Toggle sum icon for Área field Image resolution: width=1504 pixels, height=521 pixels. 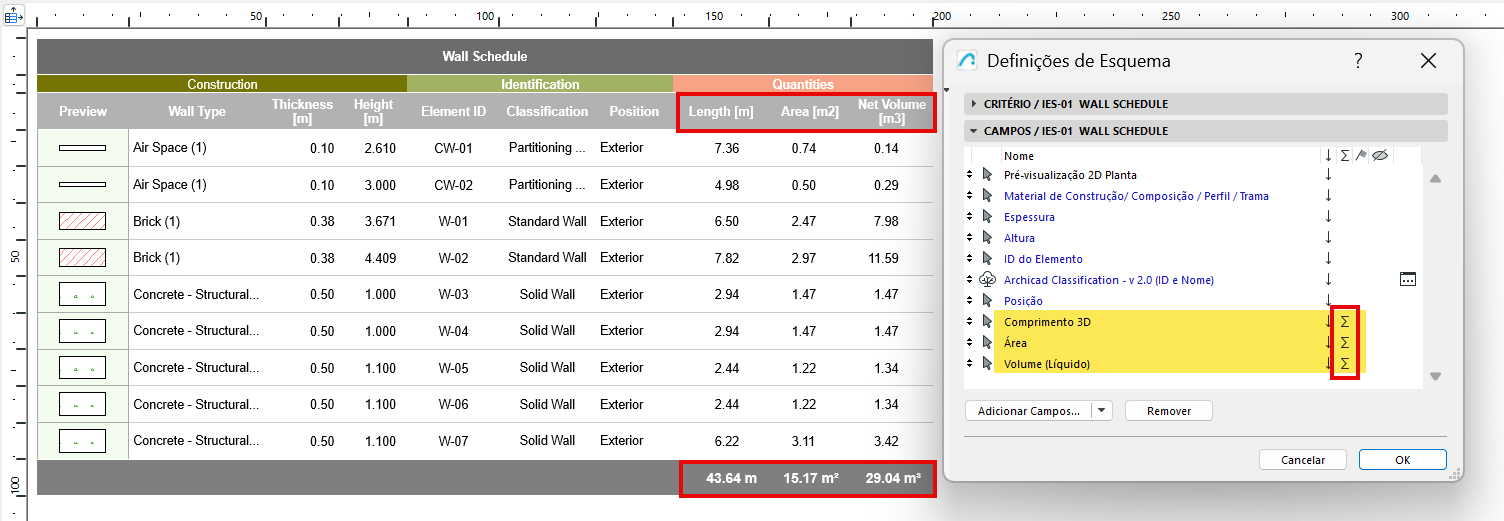1344,343
